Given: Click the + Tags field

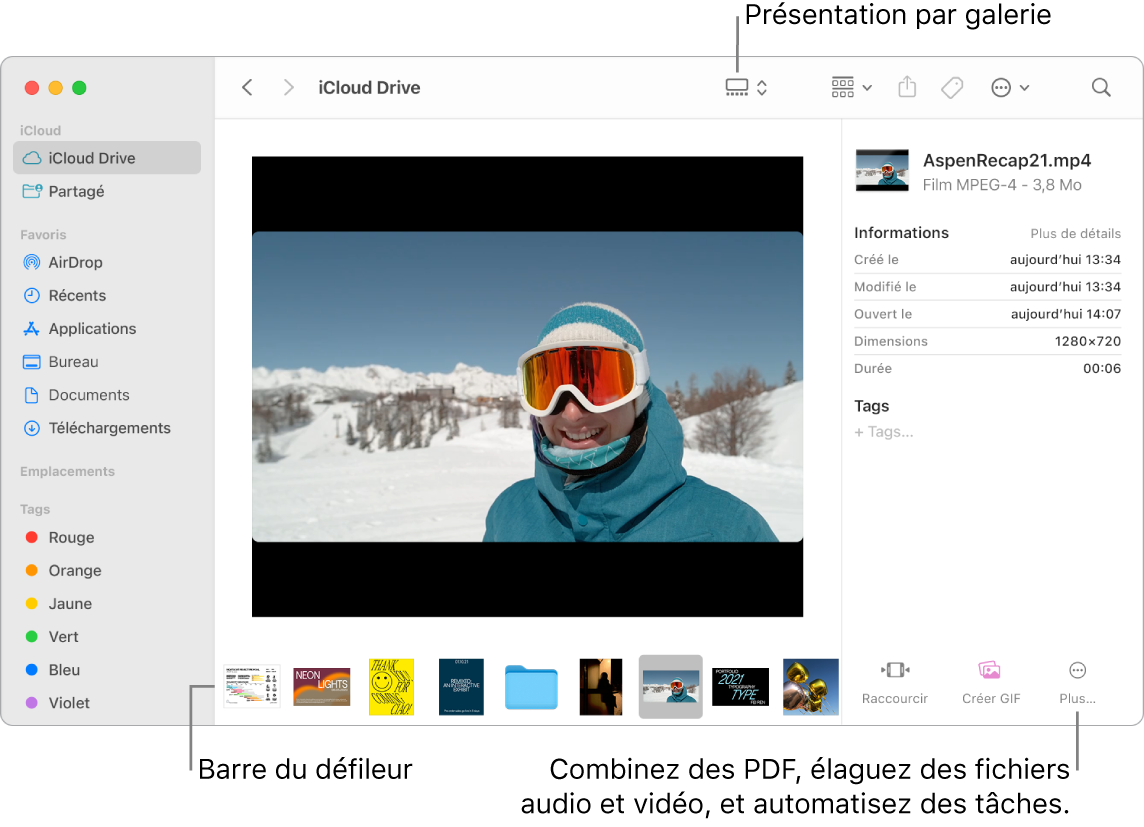Looking at the screenshot, I should (x=884, y=431).
